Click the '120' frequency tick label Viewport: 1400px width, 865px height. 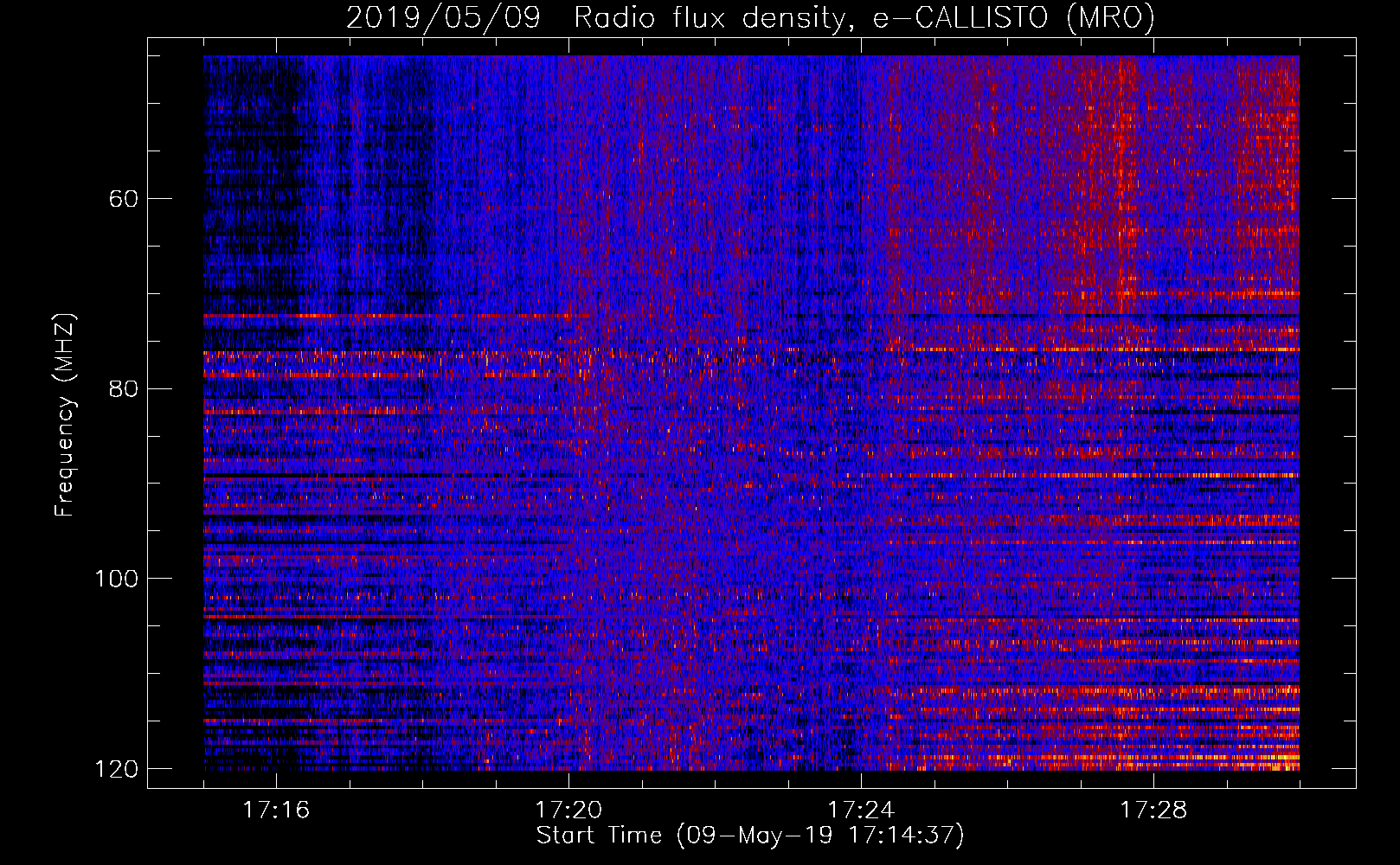click(x=116, y=769)
